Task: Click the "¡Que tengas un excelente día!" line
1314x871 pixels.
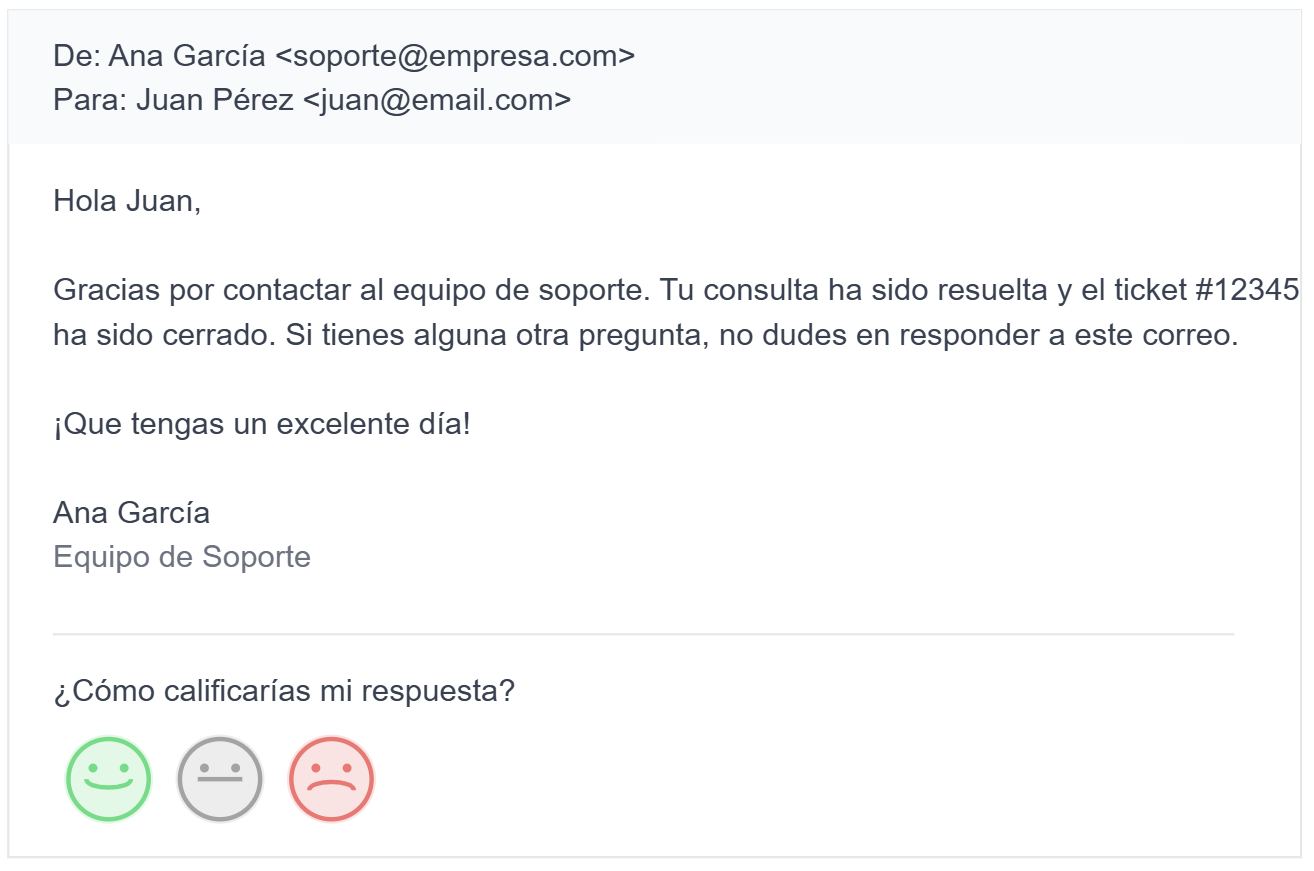Action: [x=261, y=424]
